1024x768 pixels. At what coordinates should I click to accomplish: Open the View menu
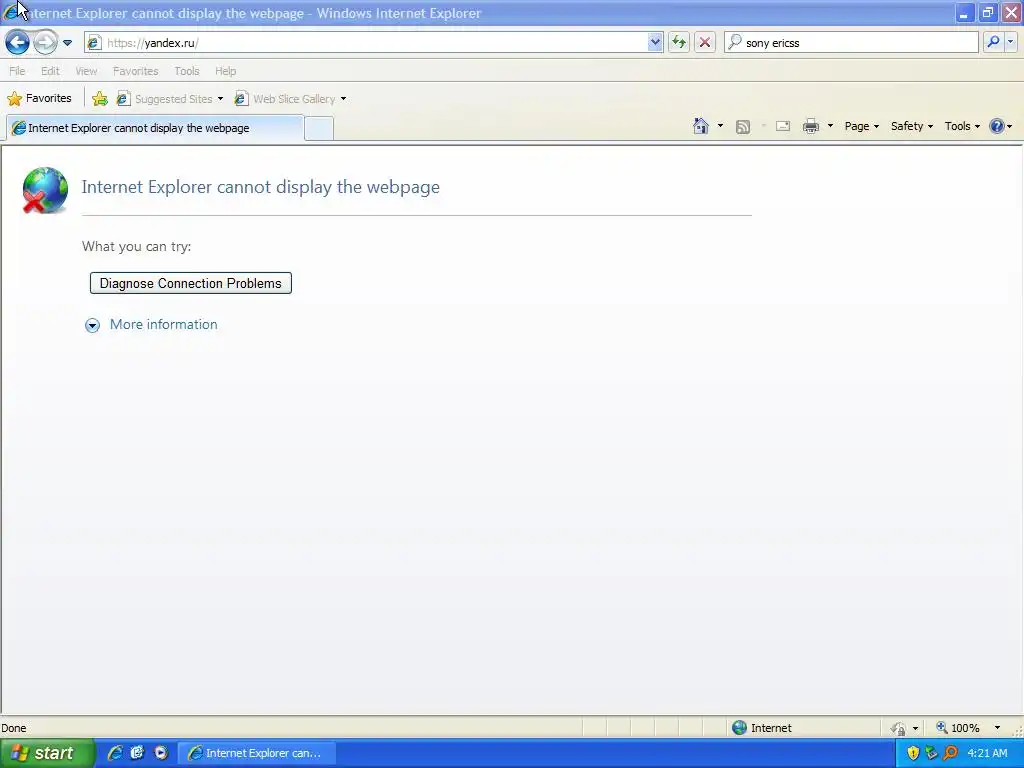86,71
